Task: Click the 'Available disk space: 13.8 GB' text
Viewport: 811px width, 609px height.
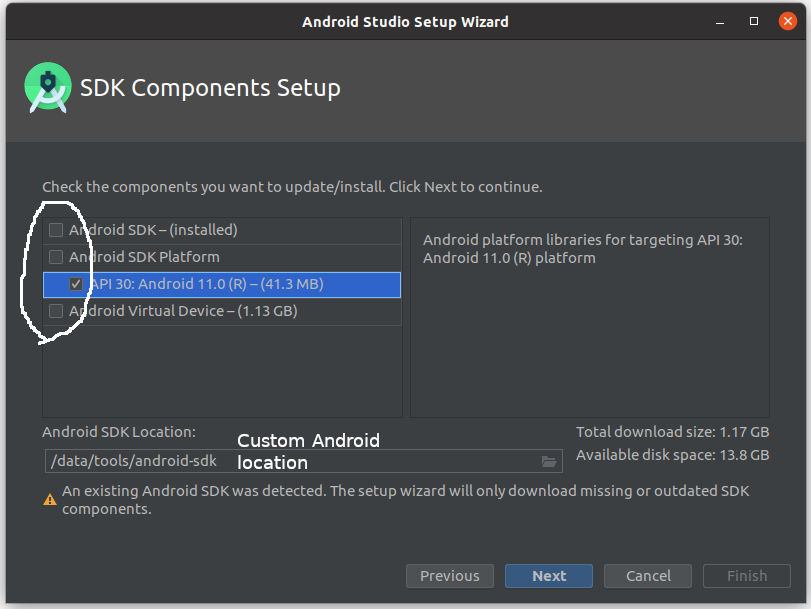Action: tap(672, 455)
